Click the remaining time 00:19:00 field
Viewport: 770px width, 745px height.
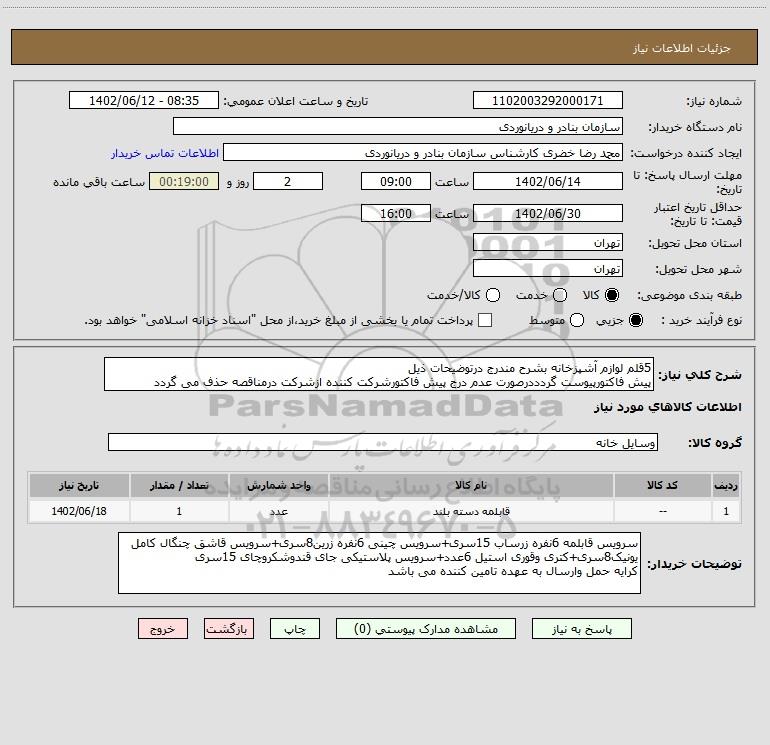(184, 181)
